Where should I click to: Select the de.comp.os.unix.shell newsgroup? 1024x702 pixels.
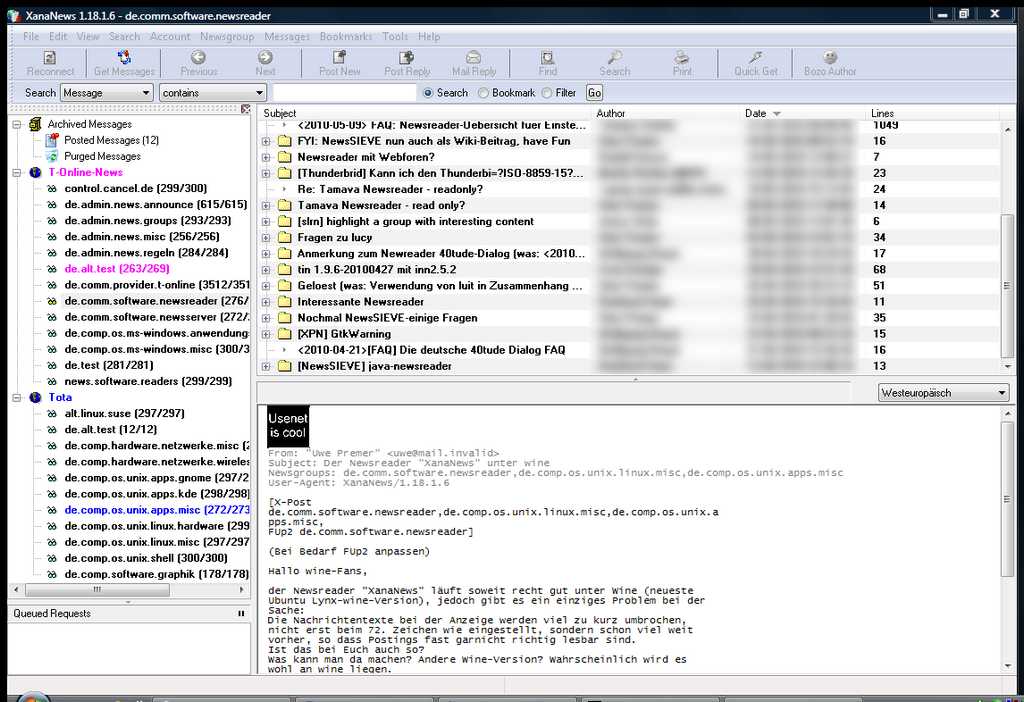145,558
